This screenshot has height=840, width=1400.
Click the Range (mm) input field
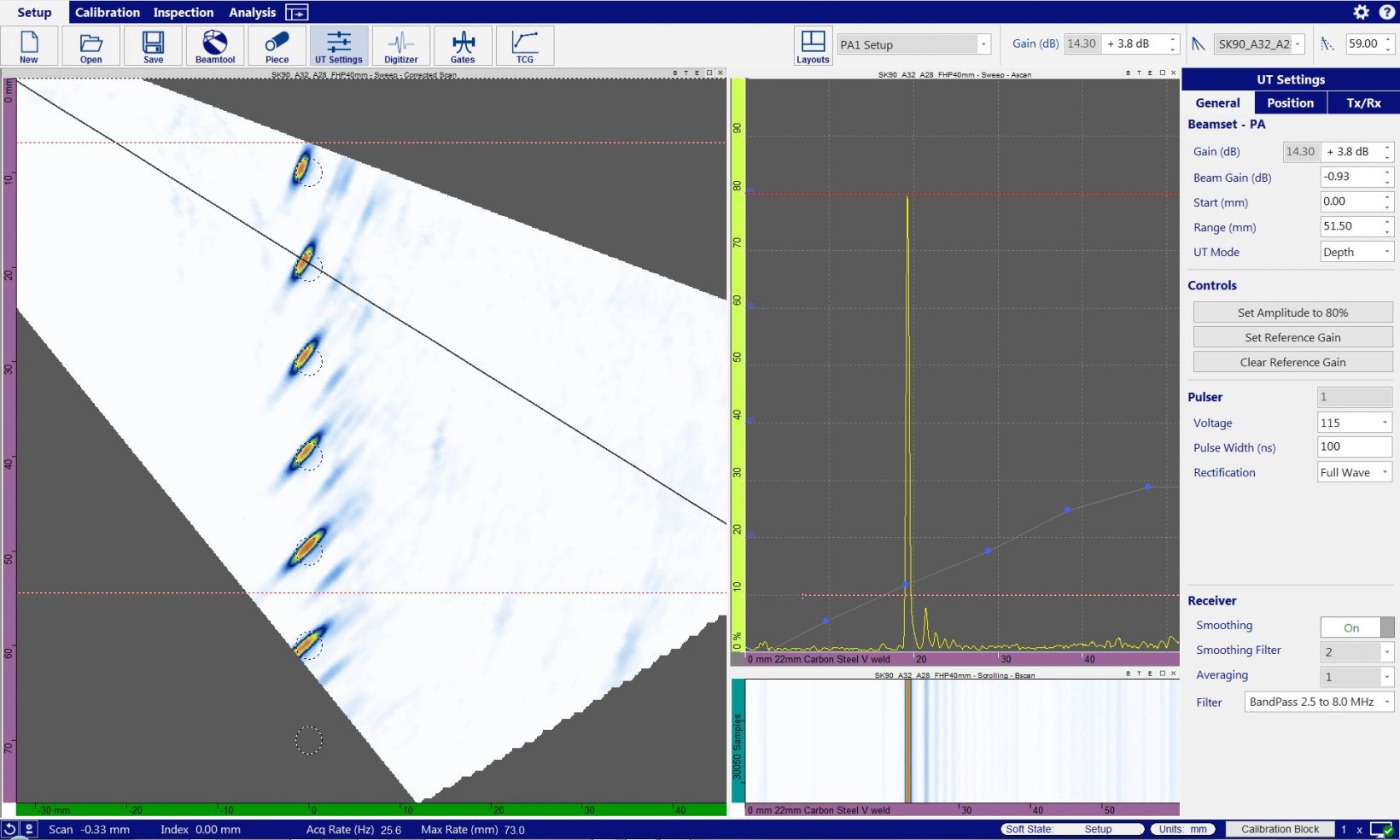tap(1349, 227)
